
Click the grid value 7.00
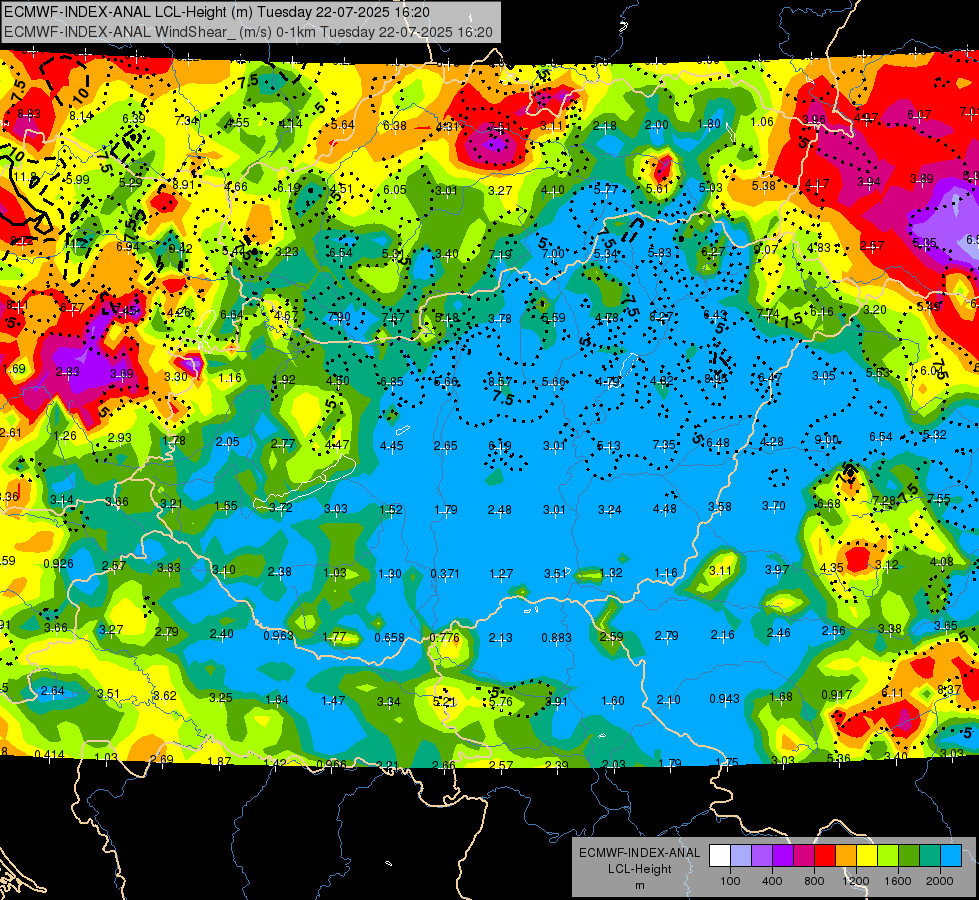point(553,254)
